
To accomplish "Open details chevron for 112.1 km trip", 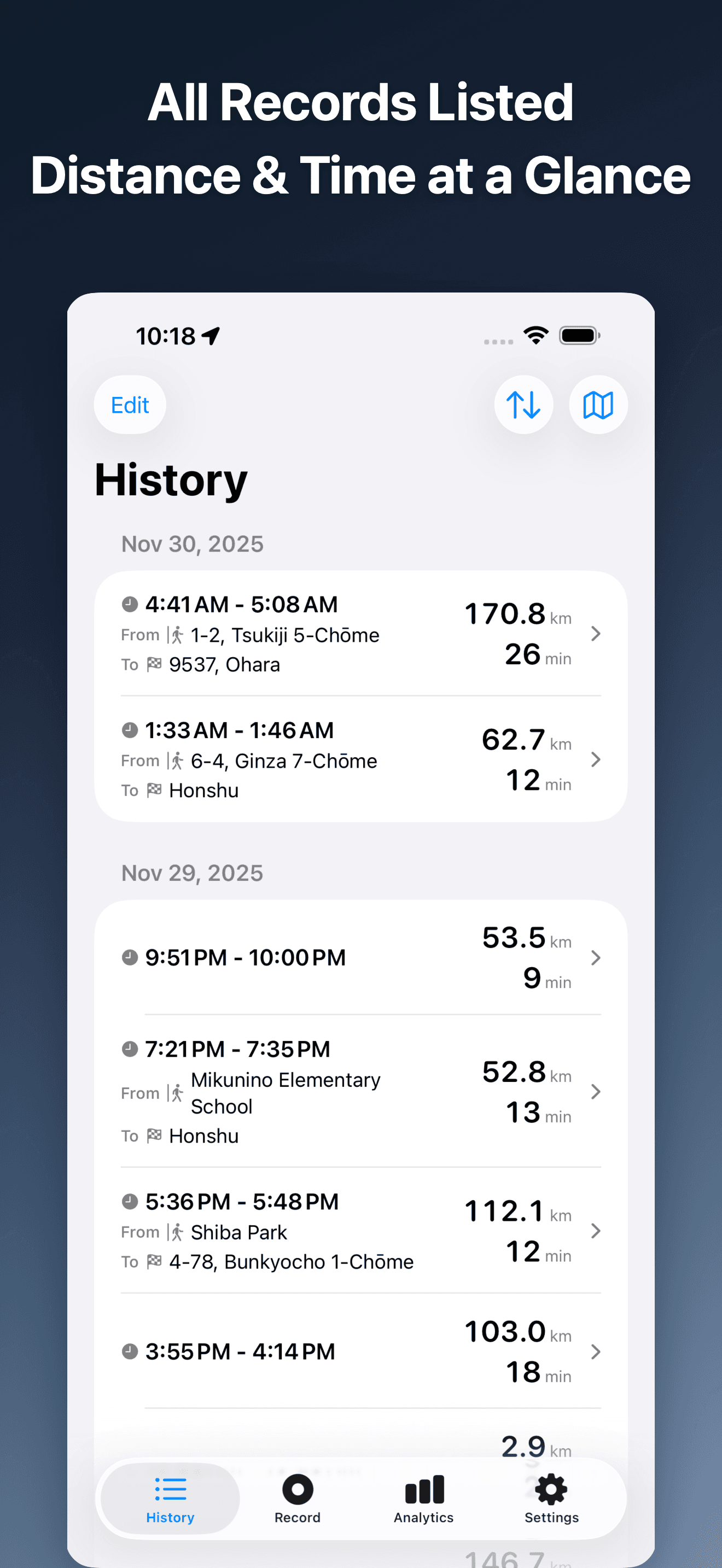I will [x=595, y=1231].
